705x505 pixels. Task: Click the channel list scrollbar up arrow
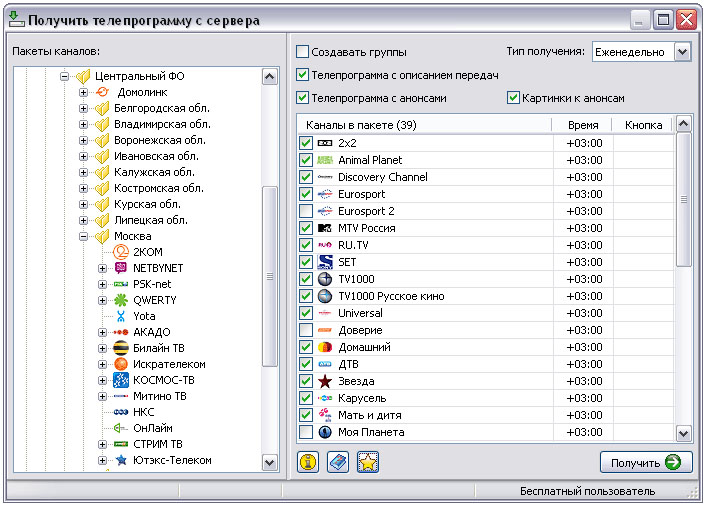click(683, 124)
